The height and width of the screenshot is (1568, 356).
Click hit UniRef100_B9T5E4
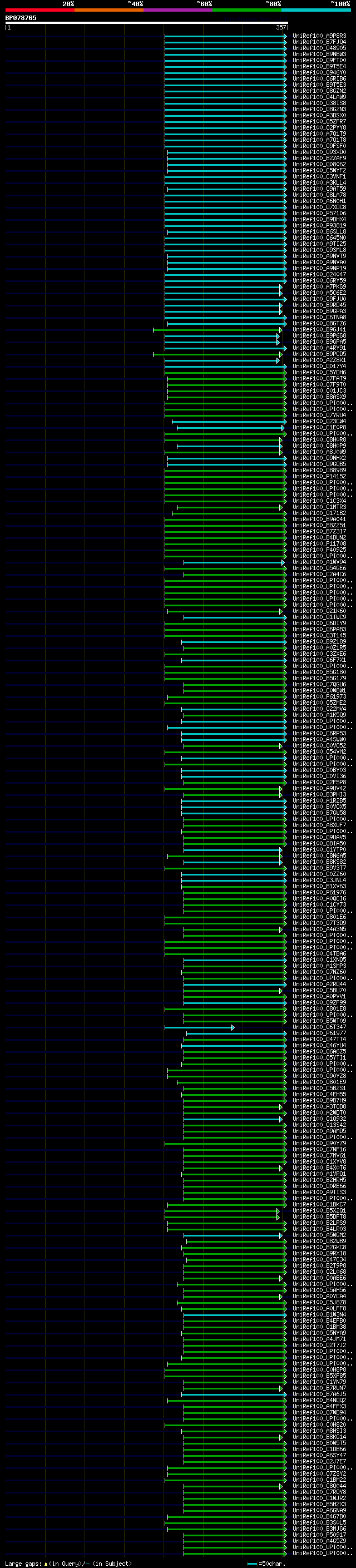[x=319, y=66]
